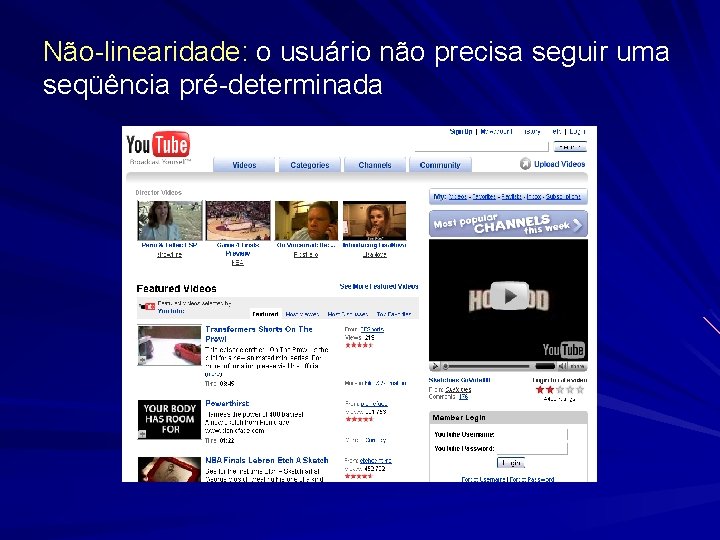The height and width of the screenshot is (540, 720).
Task: Select the Most Viewed sub-tab
Action: (302, 314)
